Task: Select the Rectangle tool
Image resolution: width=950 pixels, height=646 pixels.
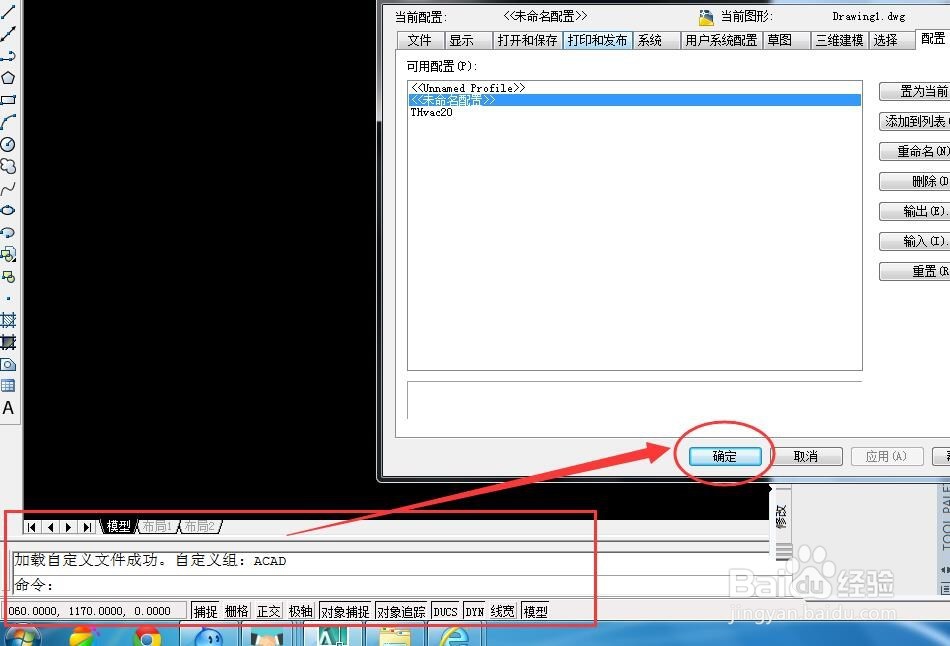Action: [8, 100]
